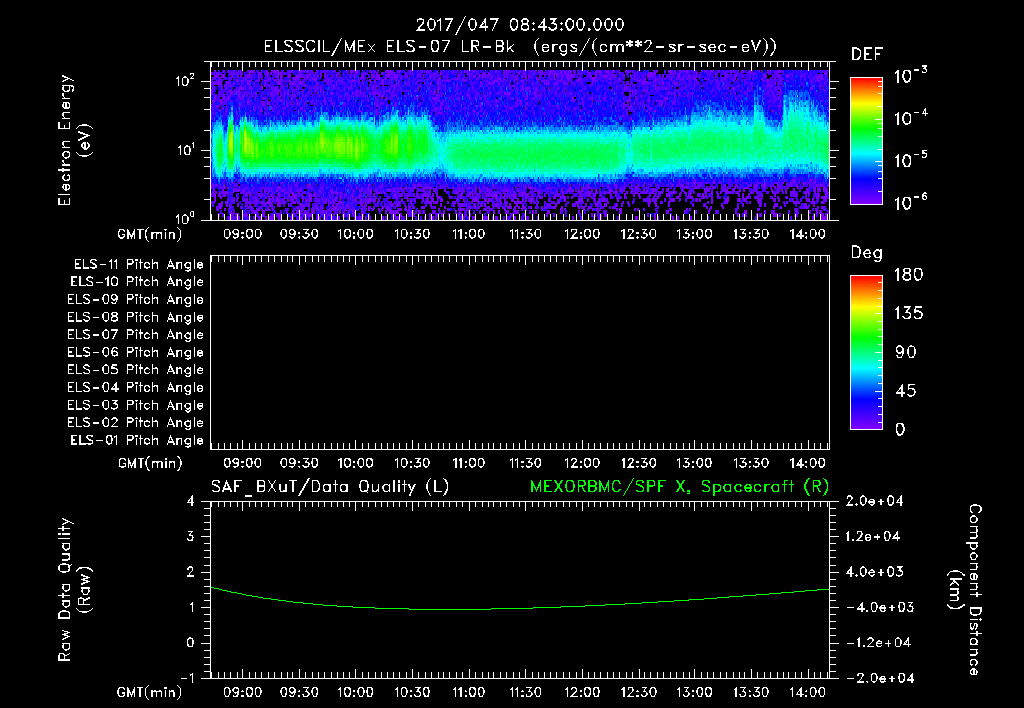Click the plot title timestamp 2017/047 08:43:00.000

click(x=520, y=25)
